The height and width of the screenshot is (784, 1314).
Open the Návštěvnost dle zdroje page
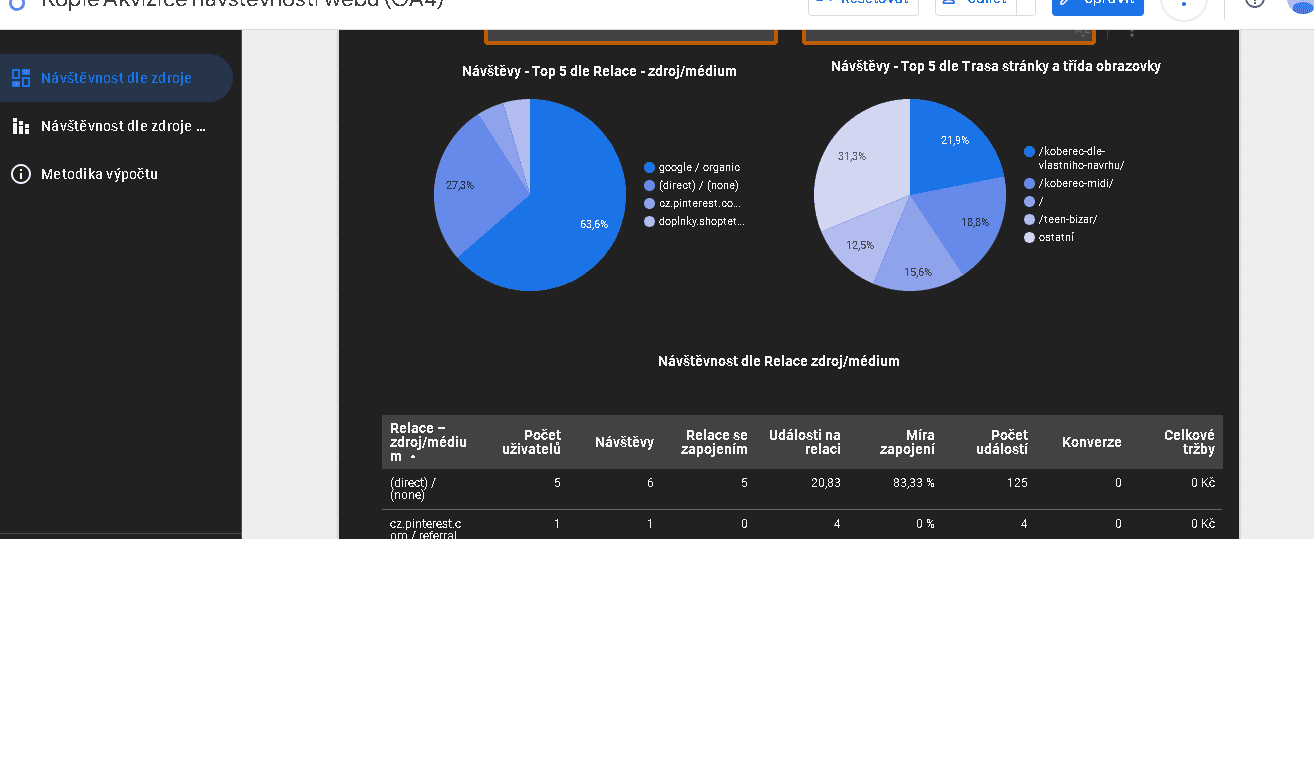[x=116, y=78]
